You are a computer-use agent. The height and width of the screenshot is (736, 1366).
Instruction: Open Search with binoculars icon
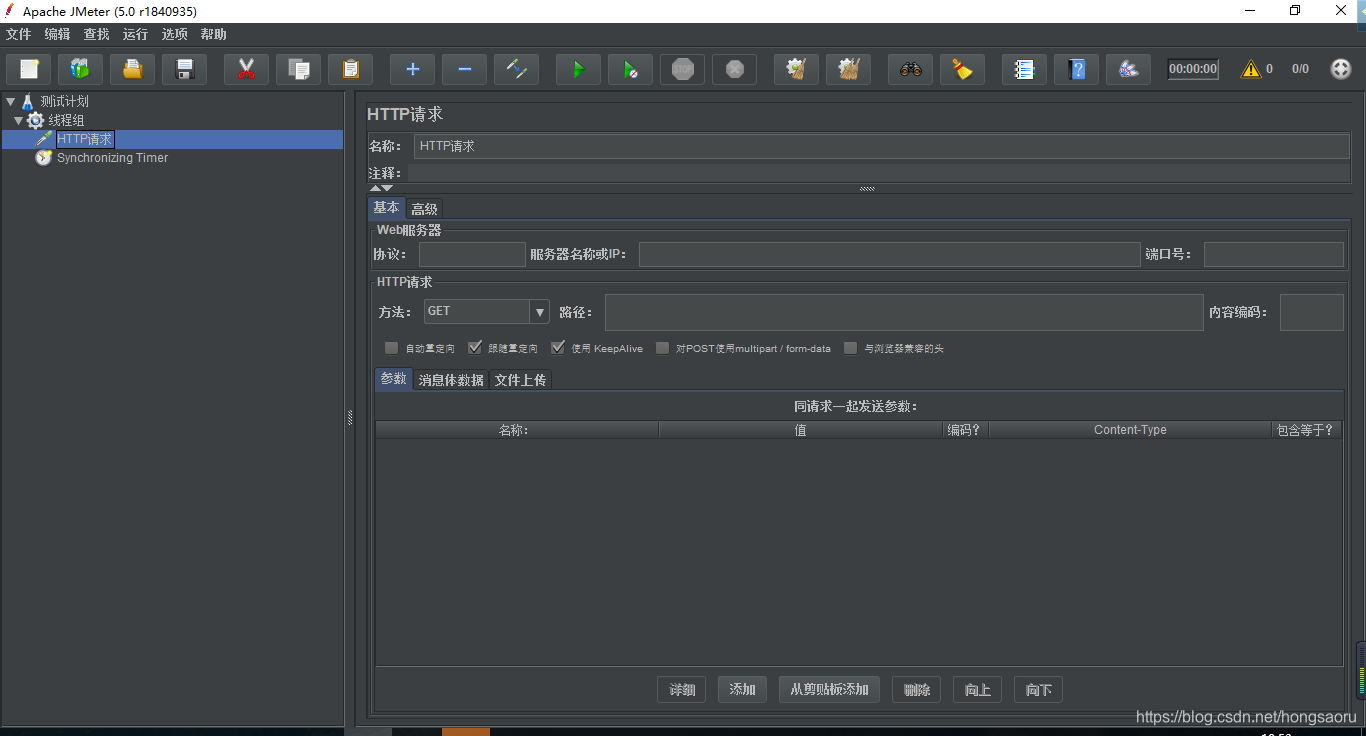click(x=911, y=69)
